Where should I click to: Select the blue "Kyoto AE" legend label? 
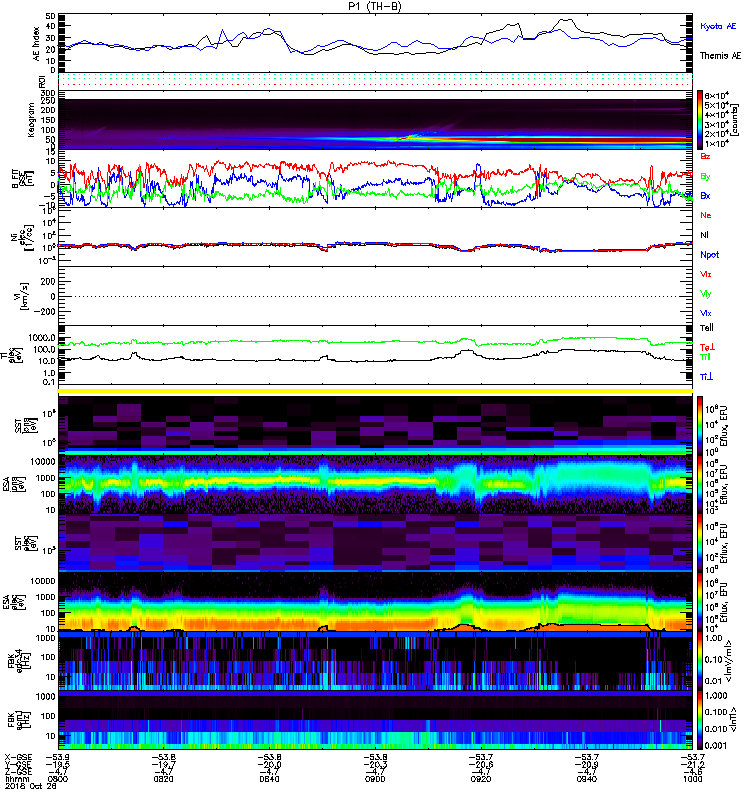point(718,26)
